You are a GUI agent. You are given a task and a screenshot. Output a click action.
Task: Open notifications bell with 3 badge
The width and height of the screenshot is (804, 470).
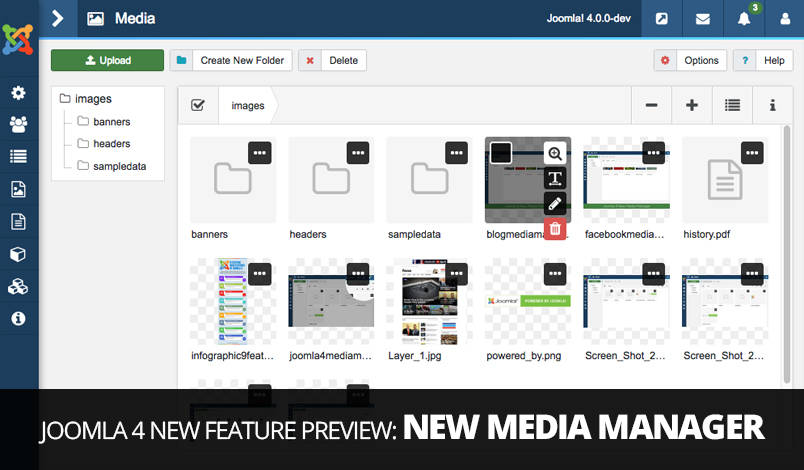pyautogui.click(x=744, y=19)
